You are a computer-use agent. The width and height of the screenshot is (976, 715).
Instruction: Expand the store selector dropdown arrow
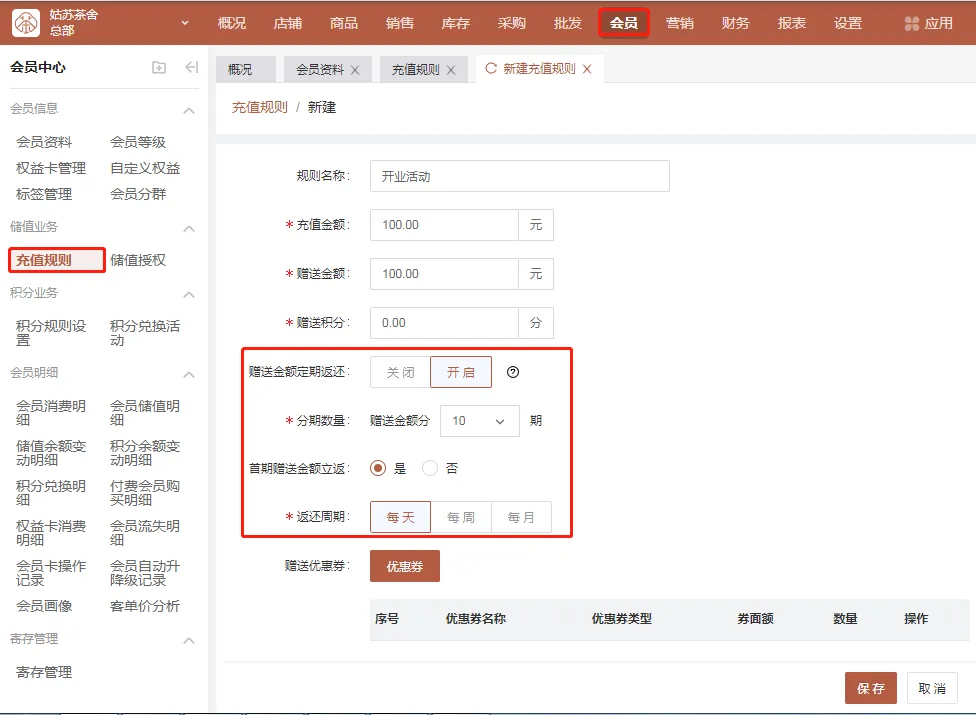click(x=185, y=23)
